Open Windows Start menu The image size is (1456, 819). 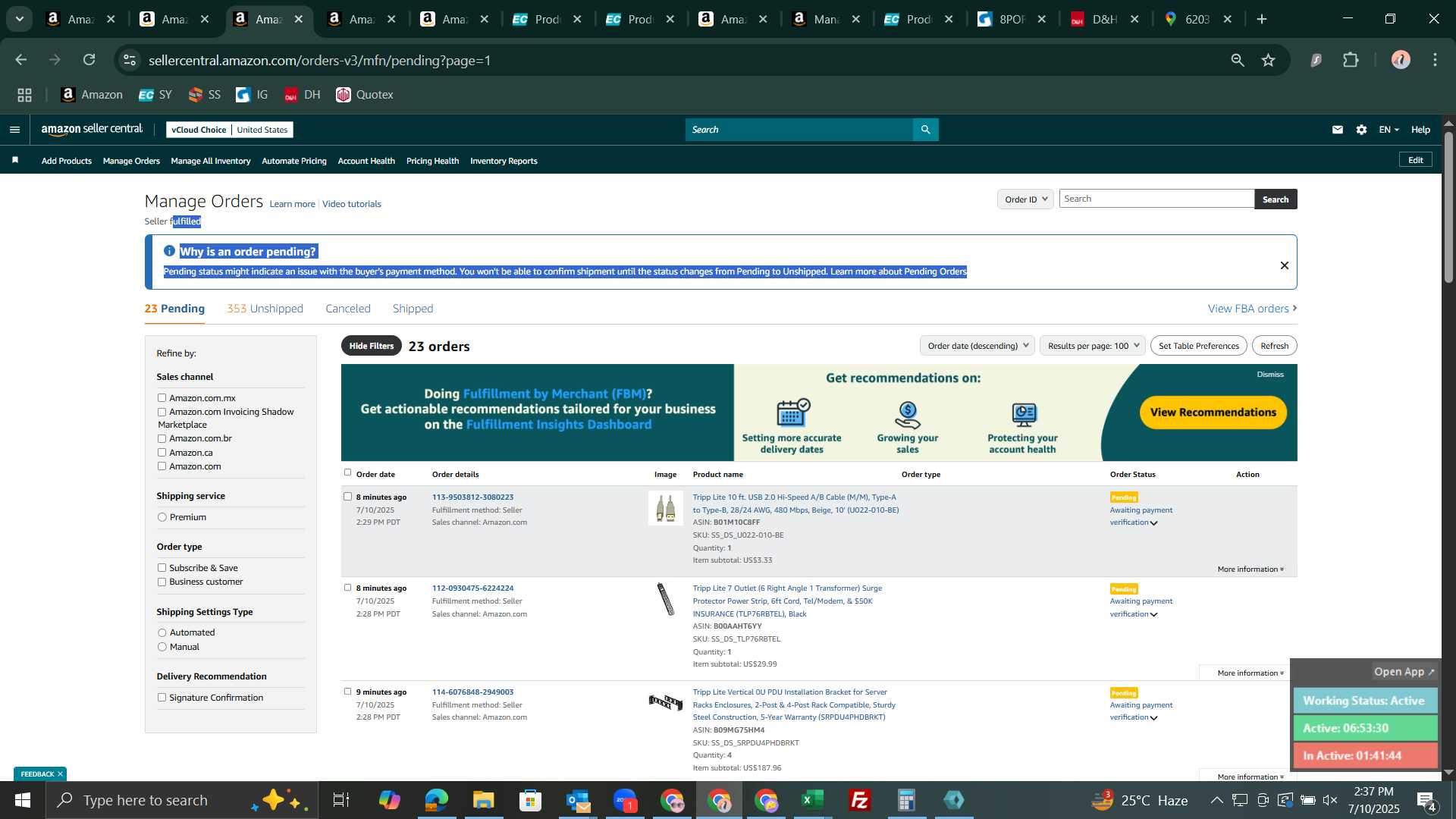click(x=22, y=800)
